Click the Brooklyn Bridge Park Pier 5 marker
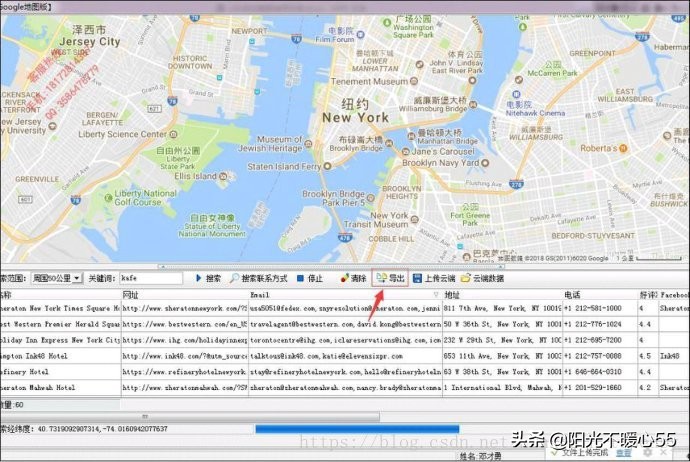The image size is (690, 462). [371, 198]
